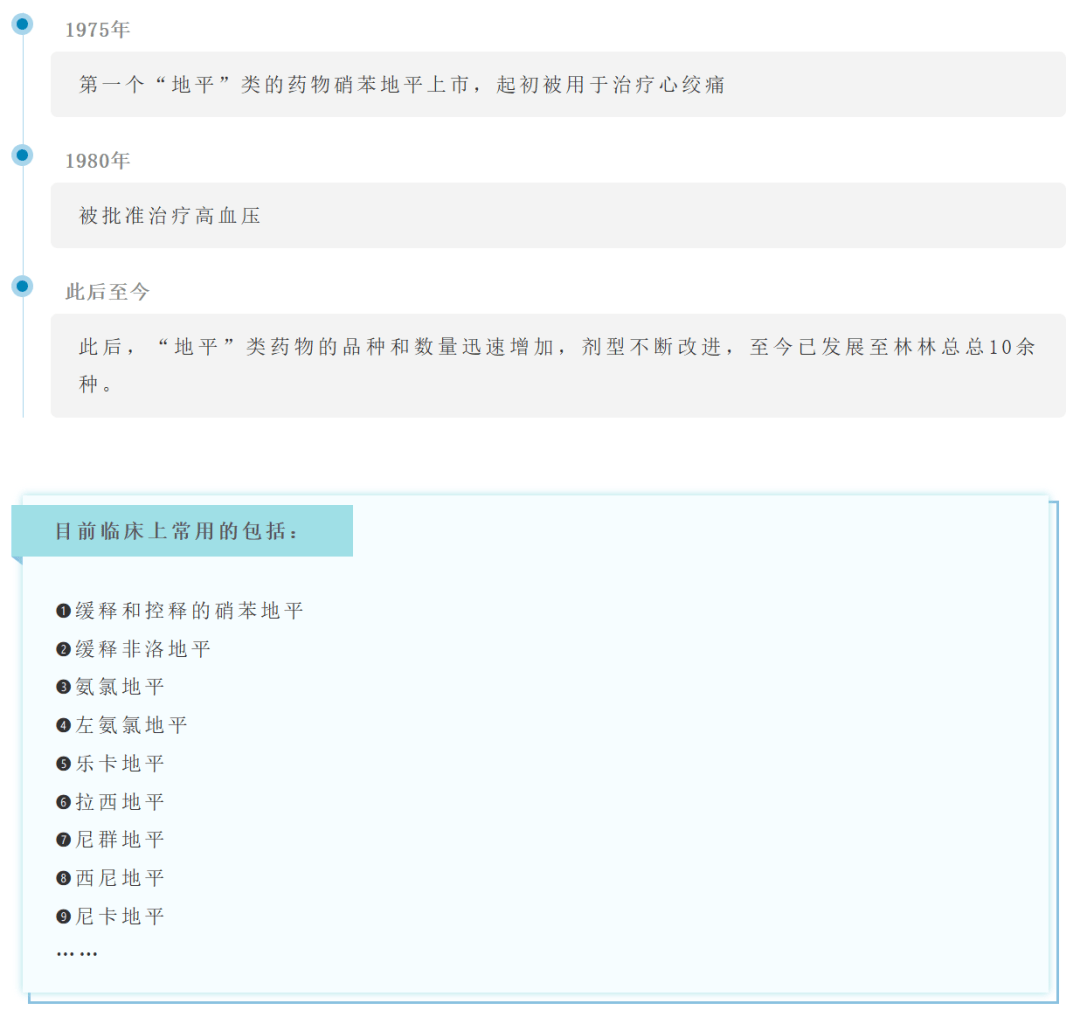Select the ❶ numbered circle icon
1080x1017 pixels.
click(63, 610)
